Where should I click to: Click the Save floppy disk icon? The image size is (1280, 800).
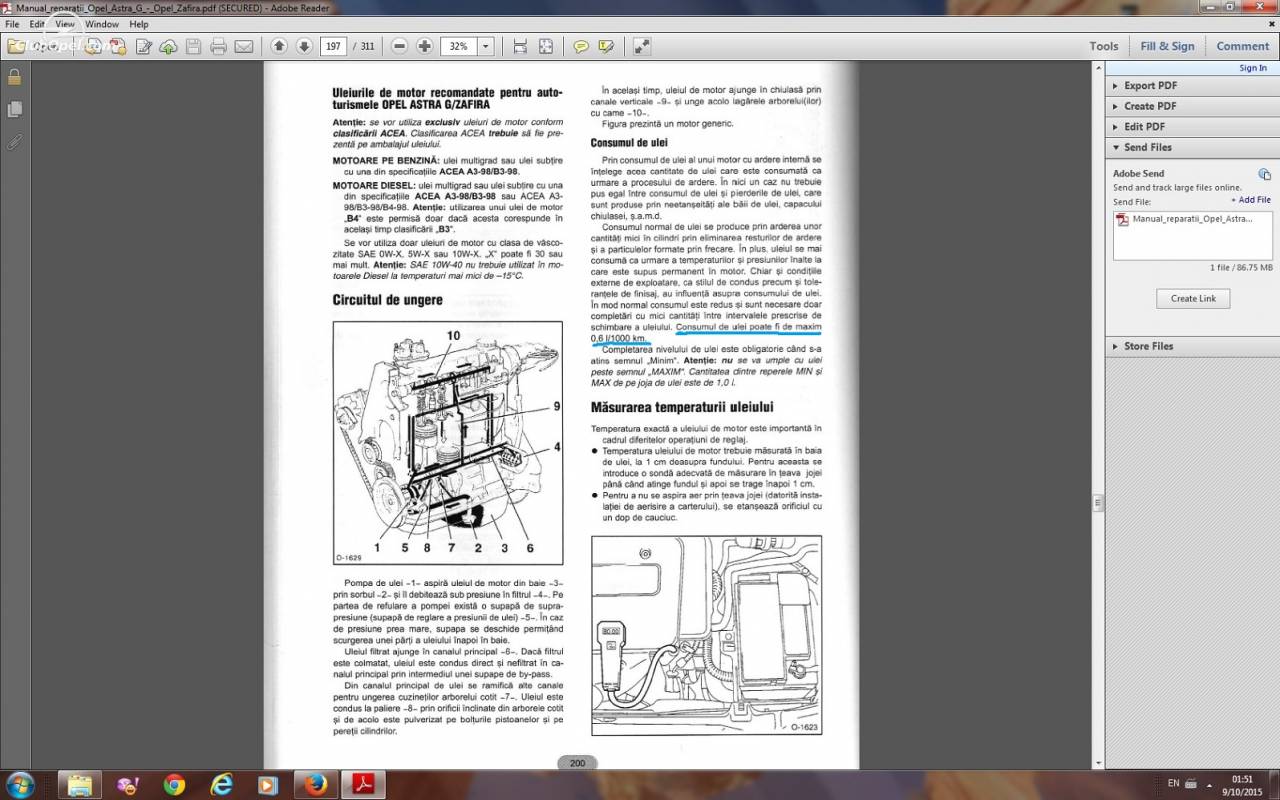(193, 46)
